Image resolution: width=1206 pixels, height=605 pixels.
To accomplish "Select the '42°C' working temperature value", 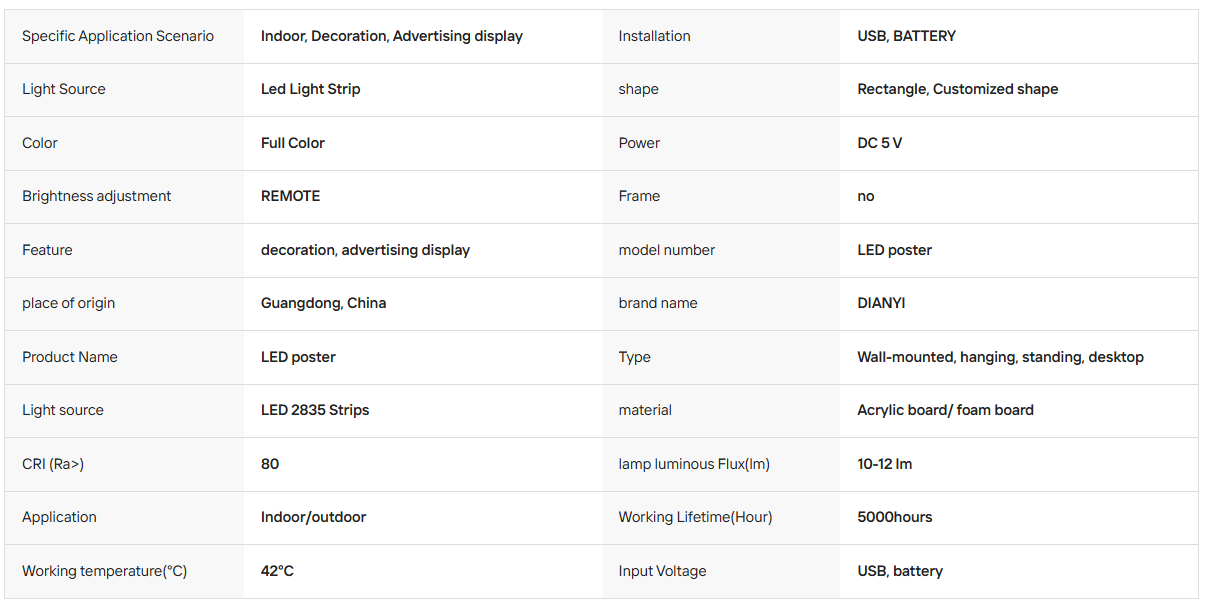I will pyautogui.click(x=277, y=571).
